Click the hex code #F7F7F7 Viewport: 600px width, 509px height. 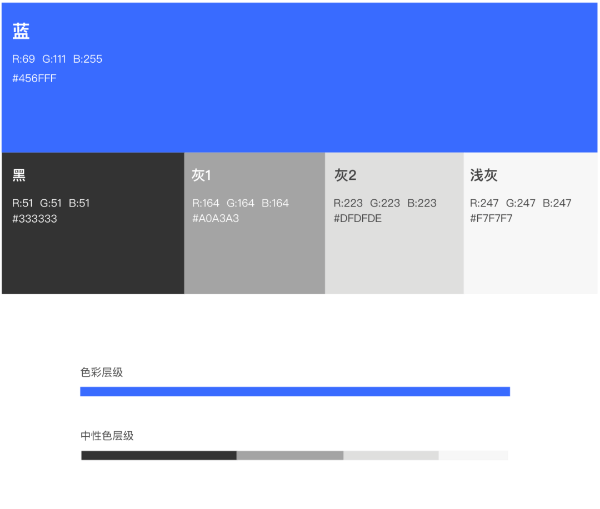tap(491, 219)
